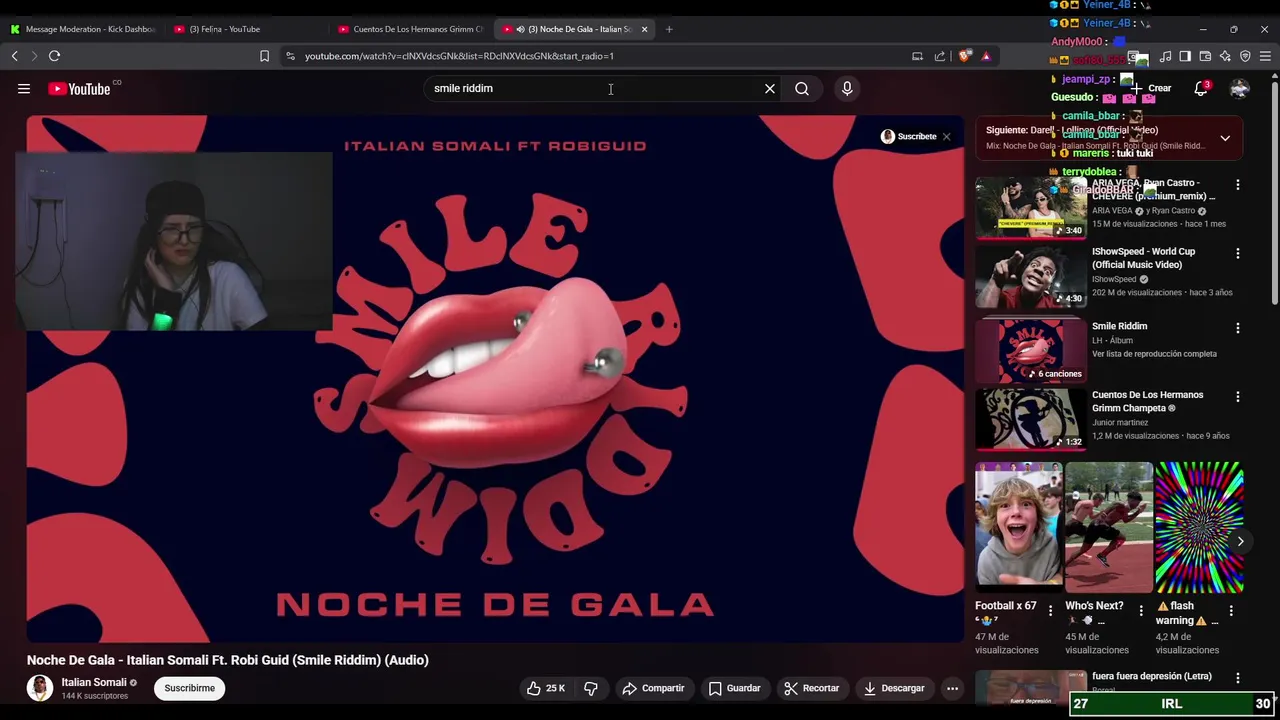Reload the current page

[55, 56]
